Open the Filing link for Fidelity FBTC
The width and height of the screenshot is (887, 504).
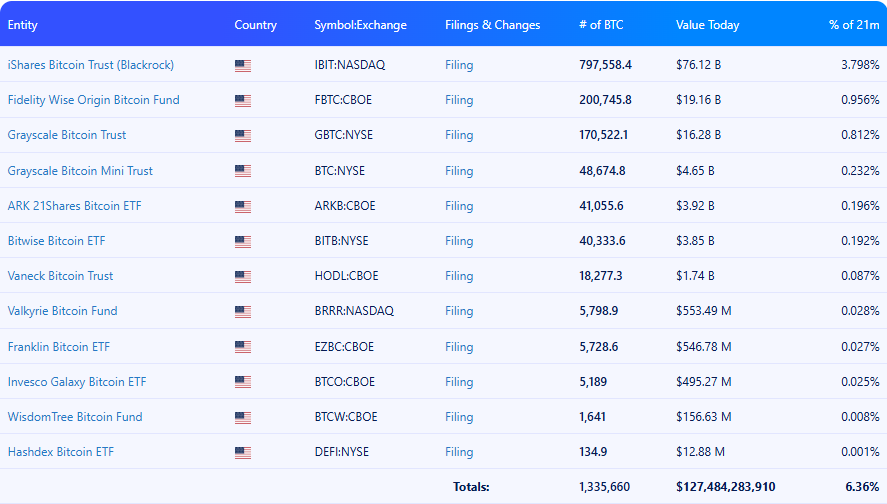point(459,100)
